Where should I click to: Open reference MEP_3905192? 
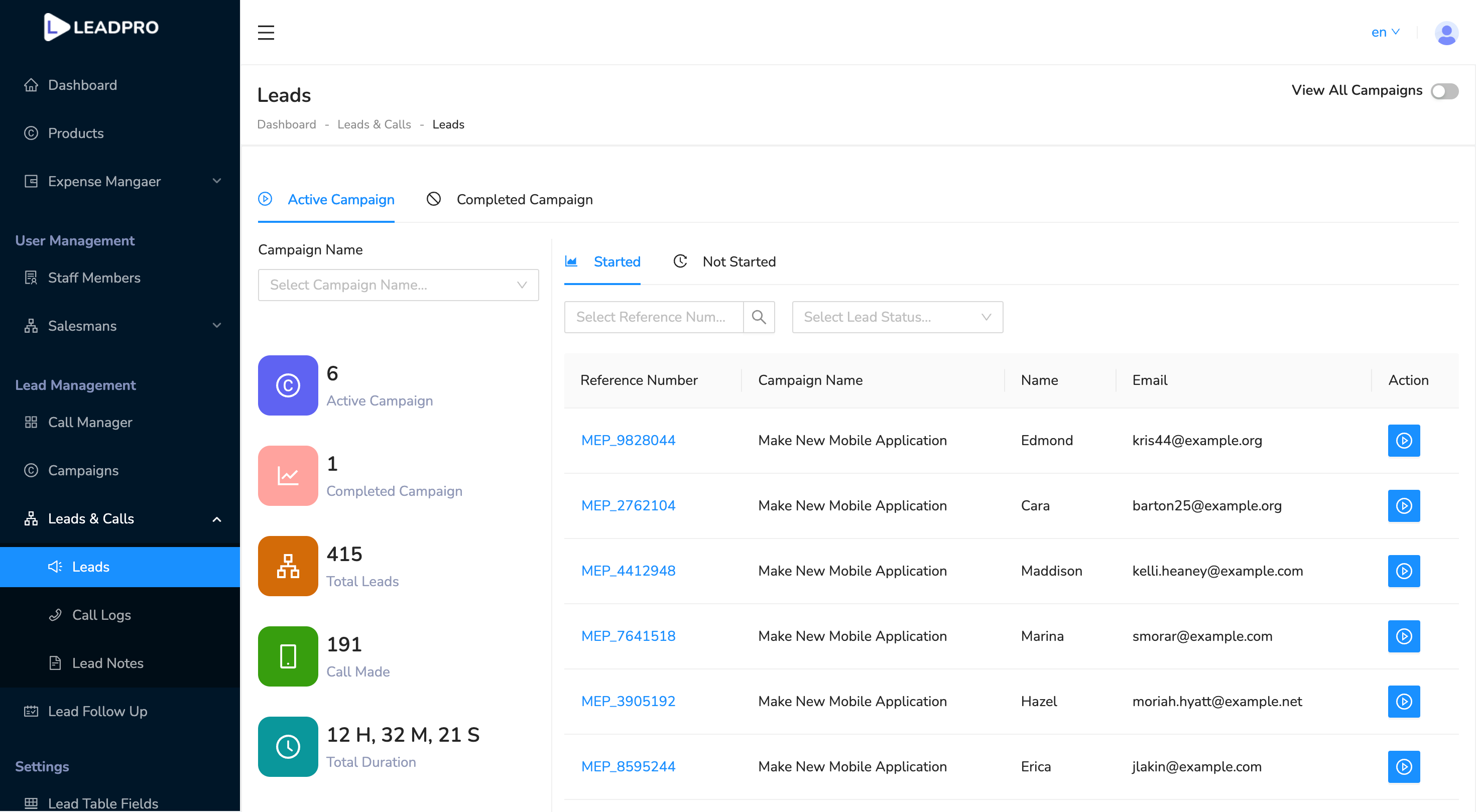coord(628,702)
